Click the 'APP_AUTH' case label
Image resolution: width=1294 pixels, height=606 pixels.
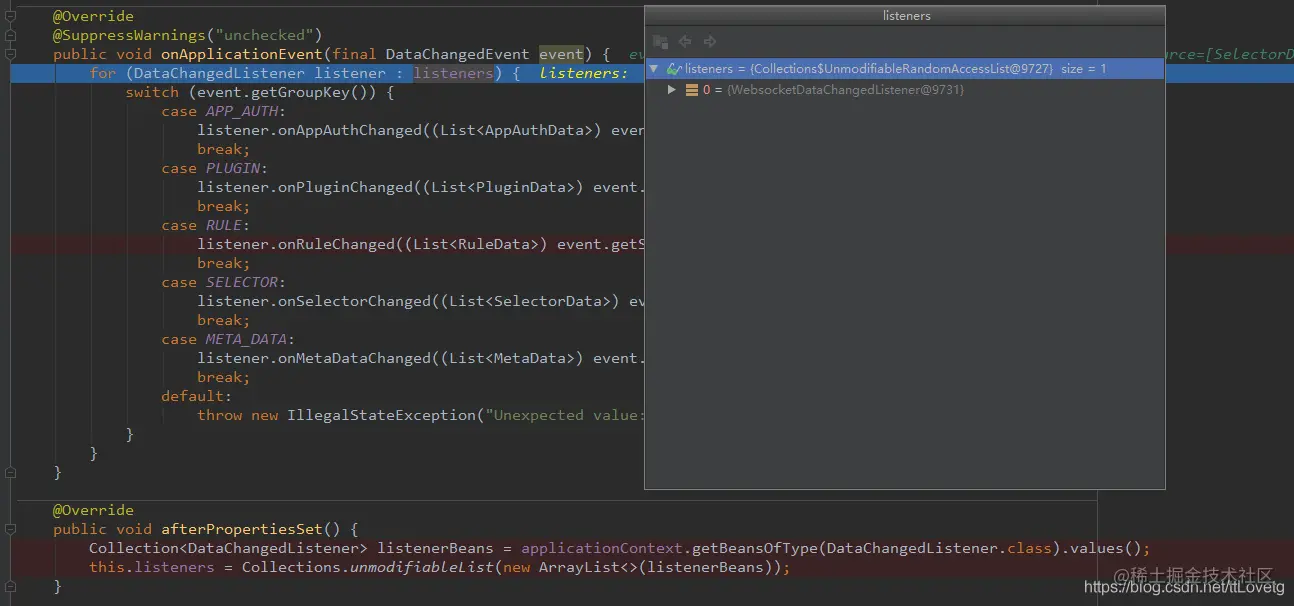(x=242, y=111)
